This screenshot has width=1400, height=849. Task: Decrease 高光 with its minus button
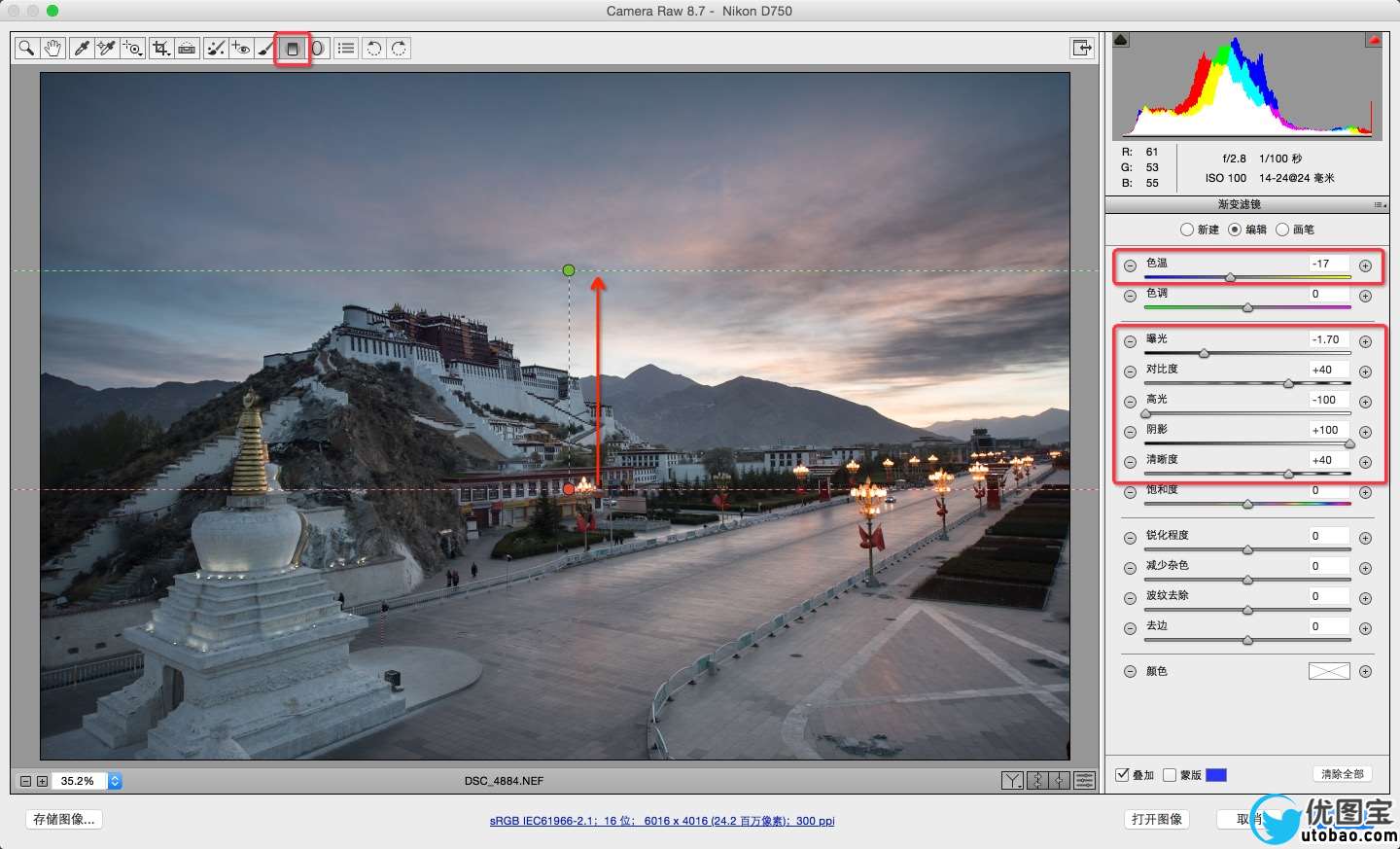[1130, 402]
